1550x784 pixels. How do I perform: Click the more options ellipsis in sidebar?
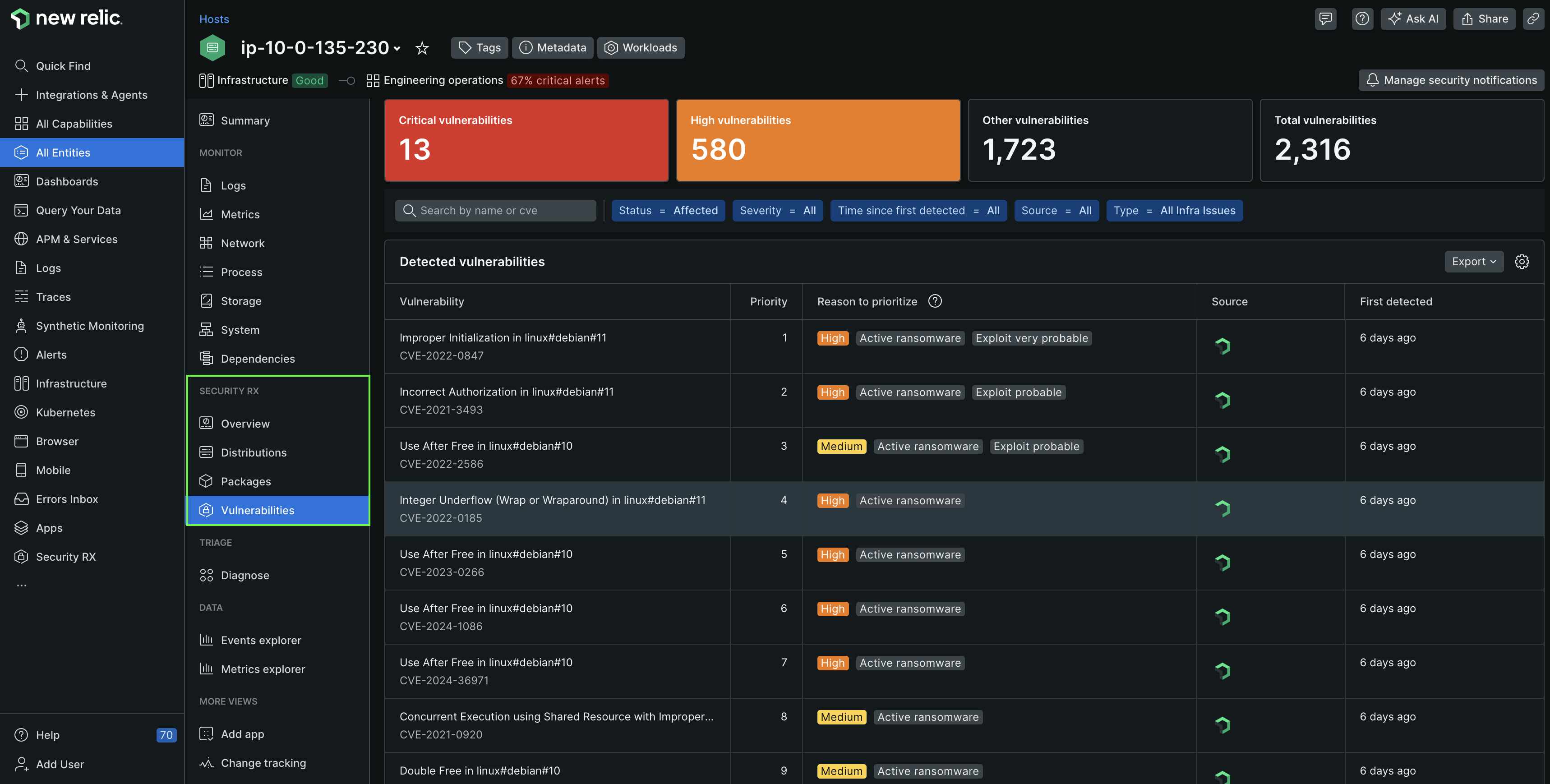22,586
